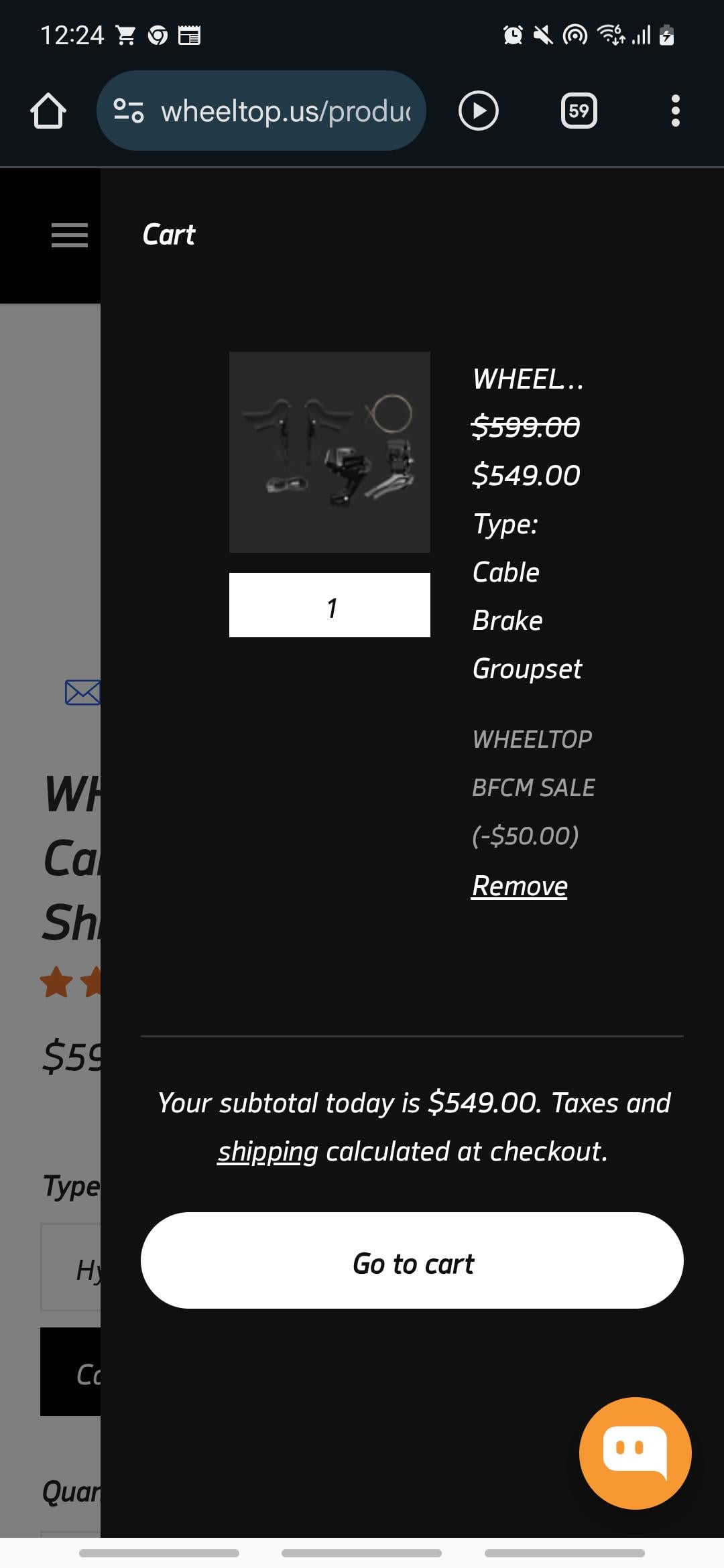Viewport: 724px width, 1568px height.
Task: Tap the Chrome home icon
Action: 48,111
